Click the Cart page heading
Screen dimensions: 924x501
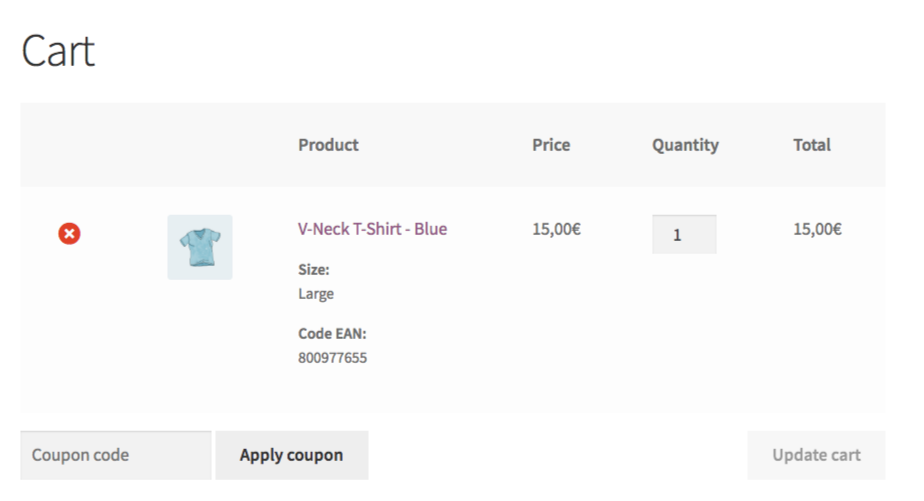click(58, 51)
